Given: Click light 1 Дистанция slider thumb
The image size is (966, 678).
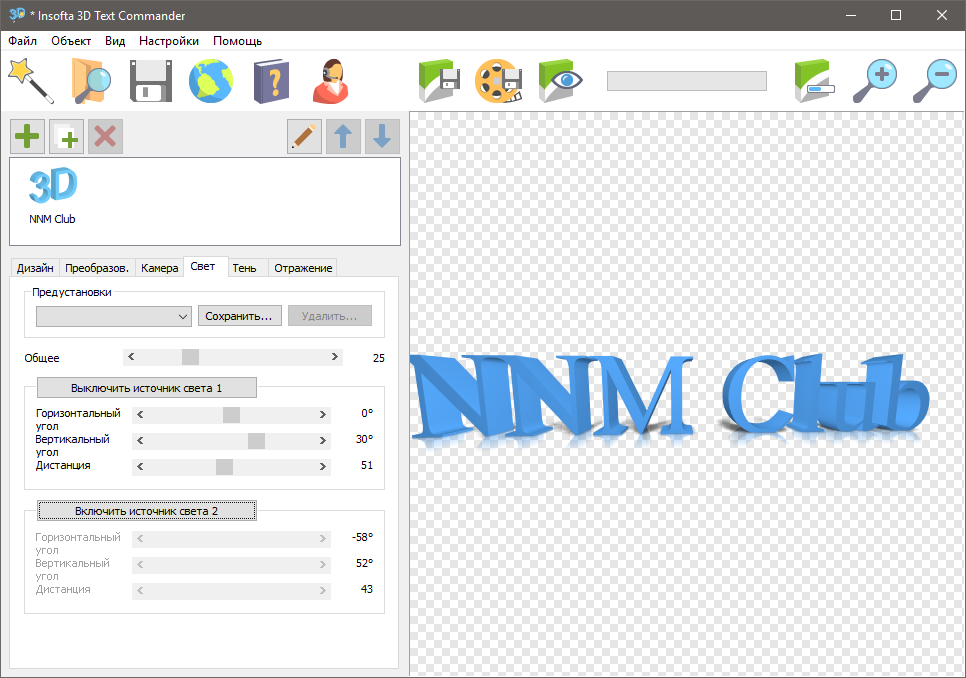Looking at the screenshot, I should (x=224, y=466).
